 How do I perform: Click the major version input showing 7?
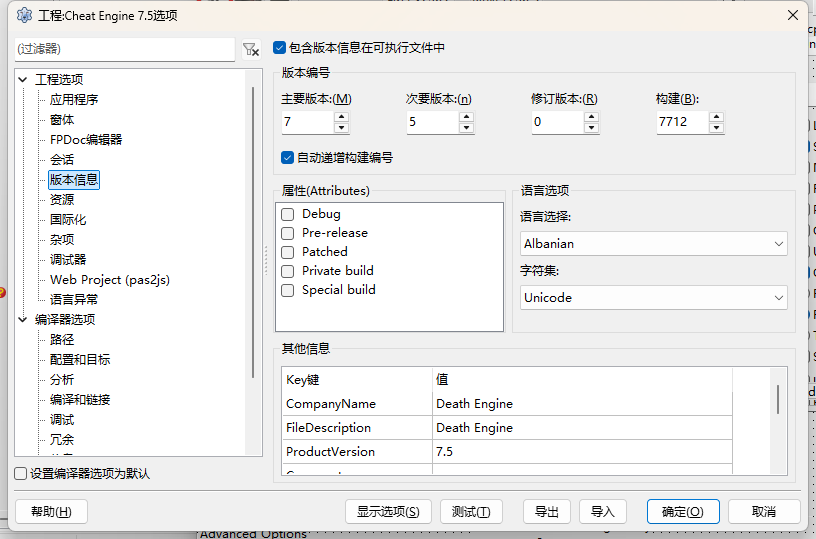[308, 122]
